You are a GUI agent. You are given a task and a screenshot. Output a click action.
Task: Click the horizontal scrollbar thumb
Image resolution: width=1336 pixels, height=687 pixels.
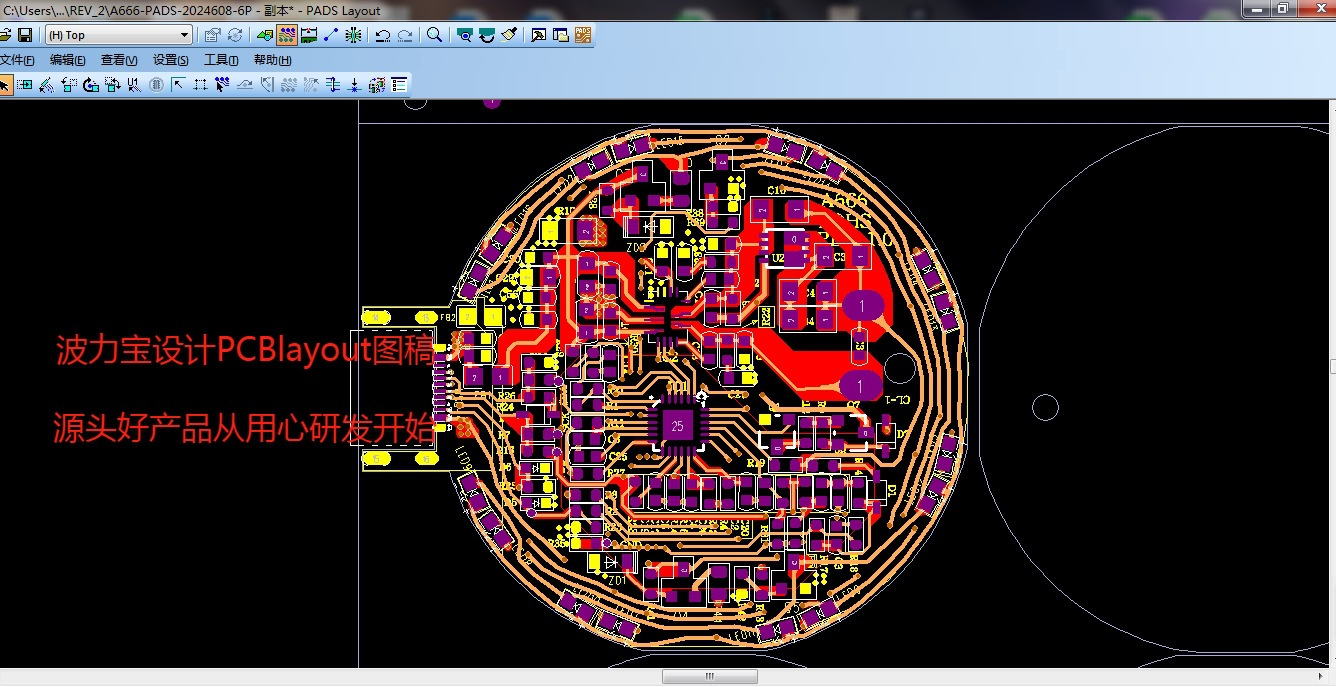pyautogui.click(x=709, y=677)
